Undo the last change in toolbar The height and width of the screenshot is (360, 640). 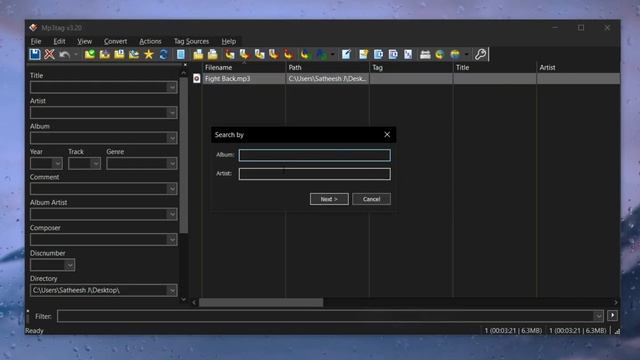(x=64, y=54)
